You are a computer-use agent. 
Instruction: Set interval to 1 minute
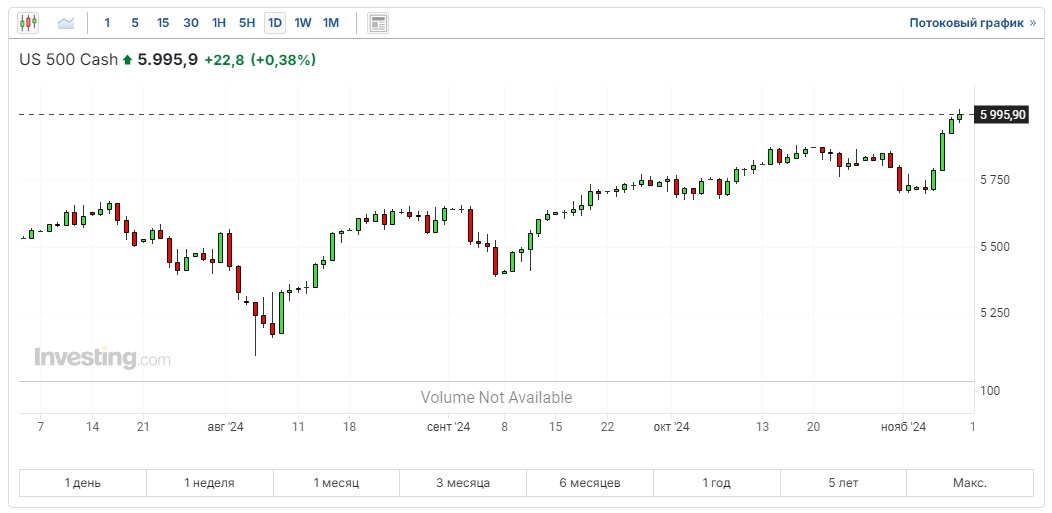click(x=107, y=23)
